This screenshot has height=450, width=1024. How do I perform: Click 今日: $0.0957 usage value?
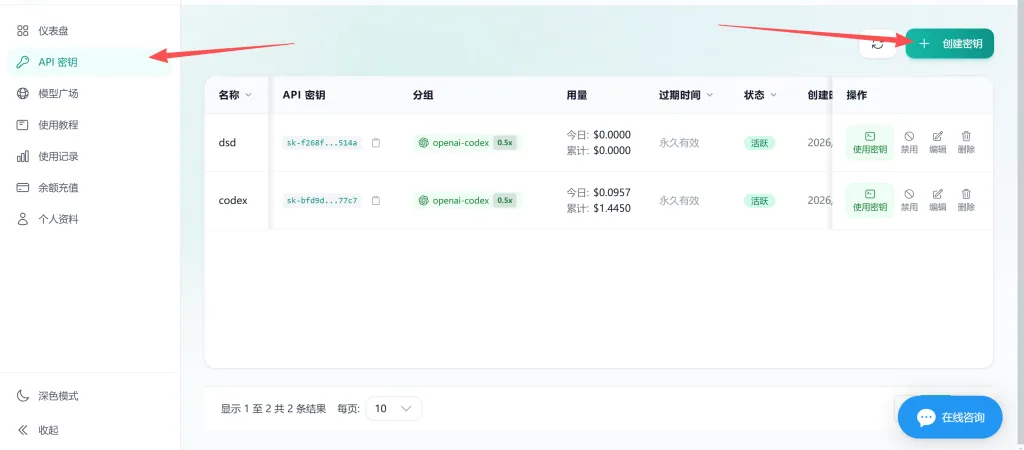(598, 193)
